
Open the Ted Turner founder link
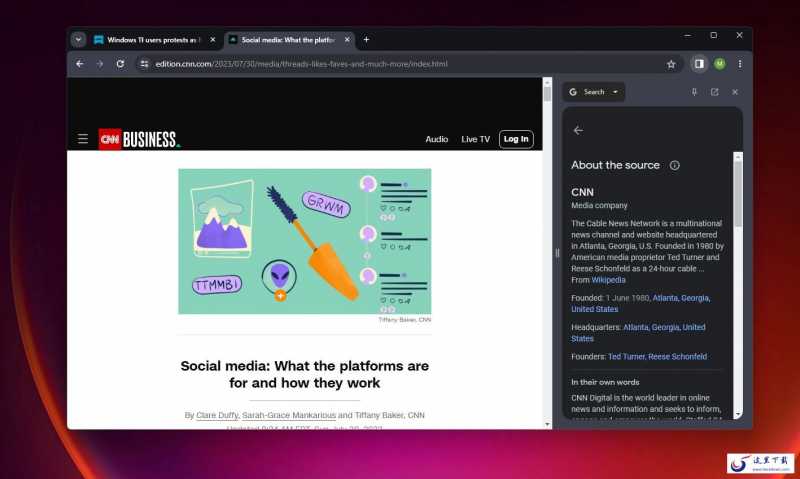626,357
